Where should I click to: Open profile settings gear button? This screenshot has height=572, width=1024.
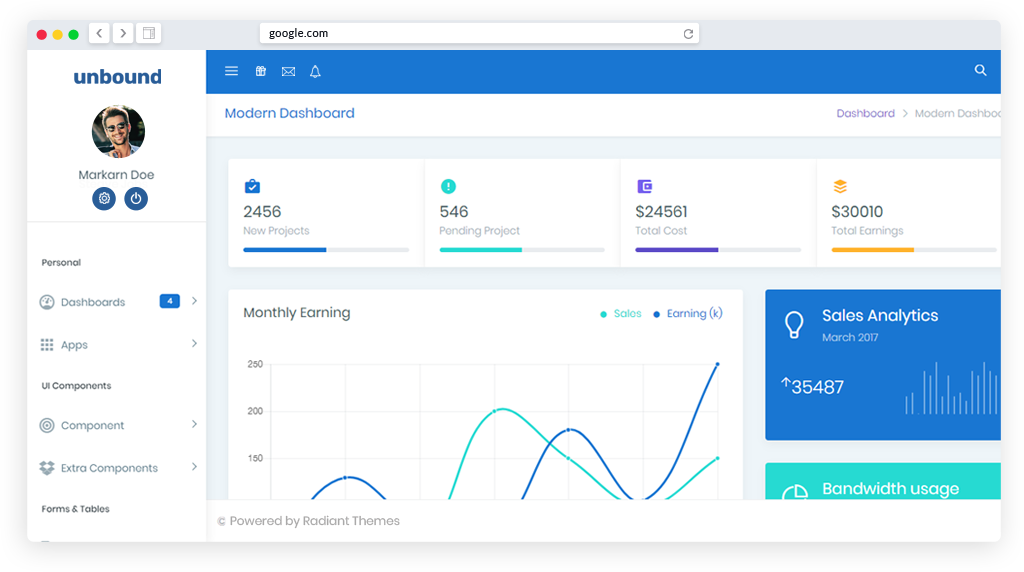tap(104, 198)
